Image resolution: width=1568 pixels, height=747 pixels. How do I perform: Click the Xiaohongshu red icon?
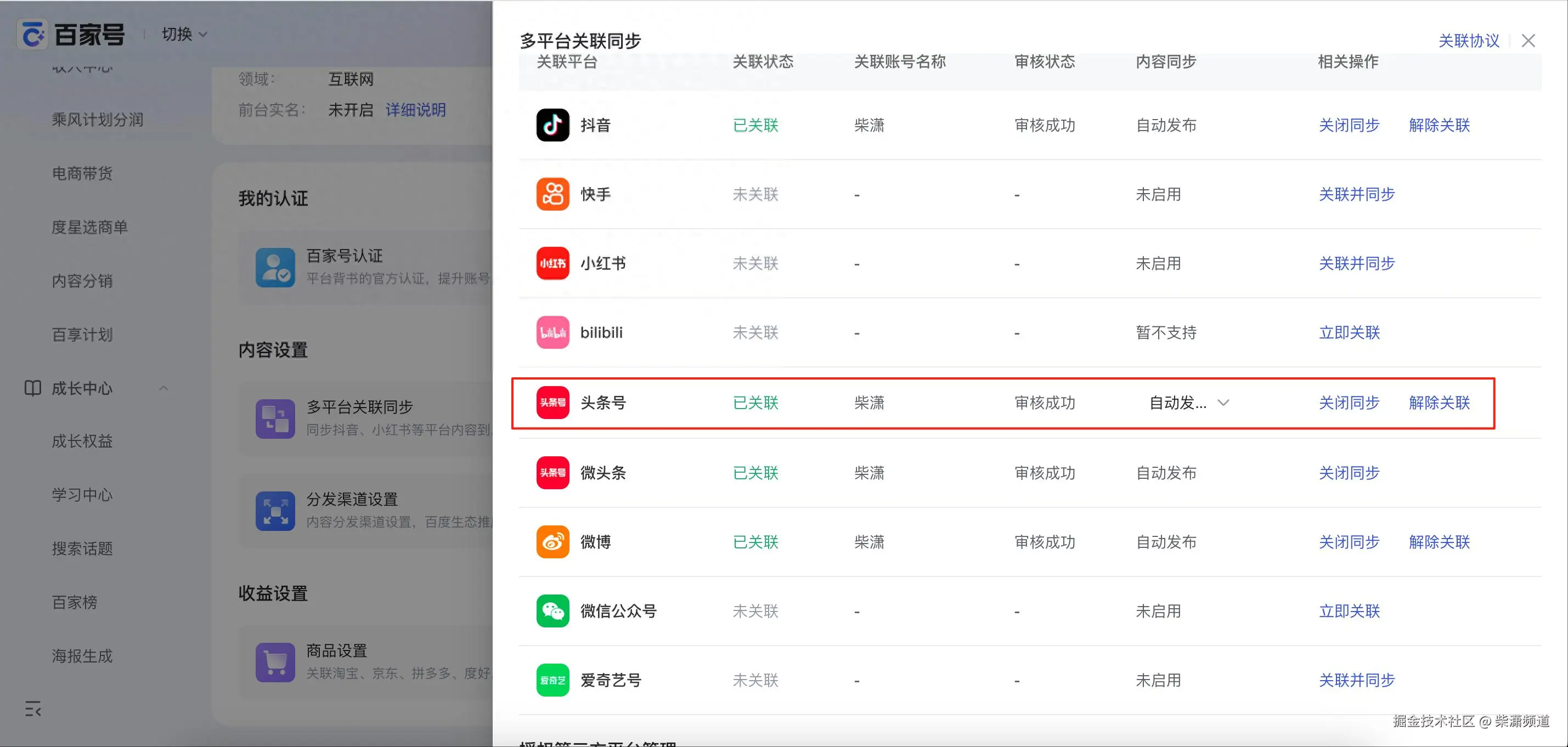pyautogui.click(x=552, y=263)
